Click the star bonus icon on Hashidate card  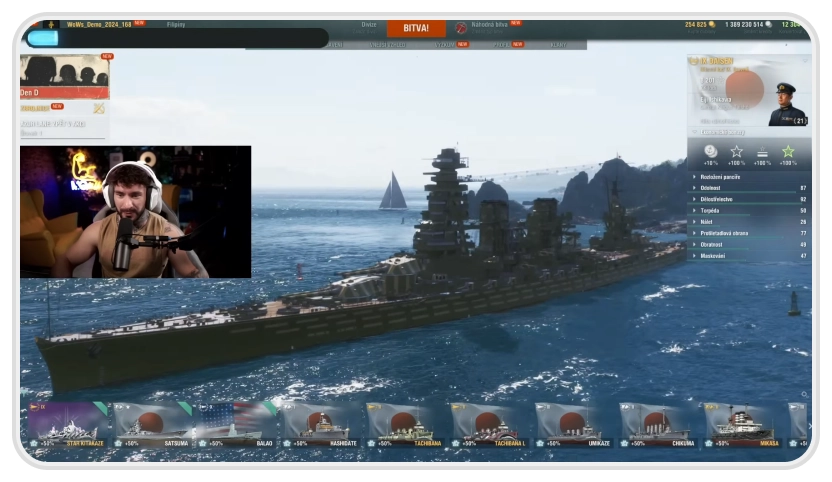(287, 443)
